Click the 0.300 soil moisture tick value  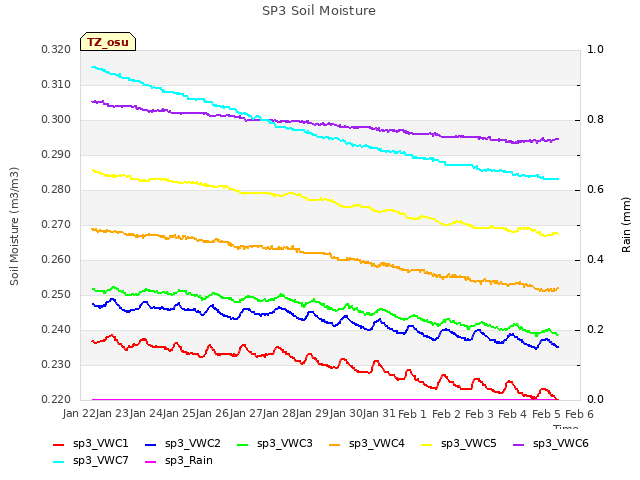56,120
